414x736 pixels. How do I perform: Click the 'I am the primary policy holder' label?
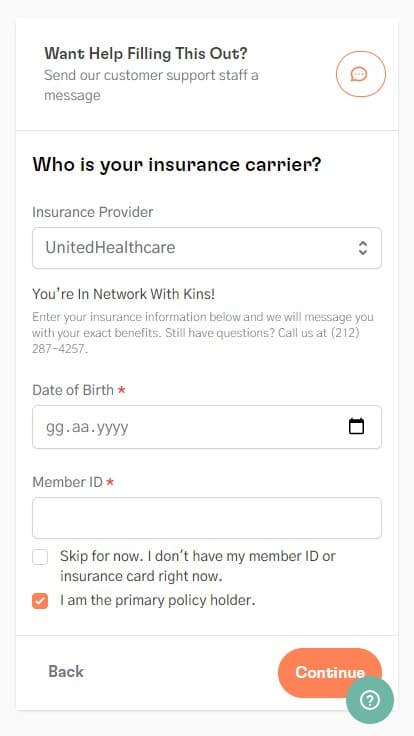157,600
